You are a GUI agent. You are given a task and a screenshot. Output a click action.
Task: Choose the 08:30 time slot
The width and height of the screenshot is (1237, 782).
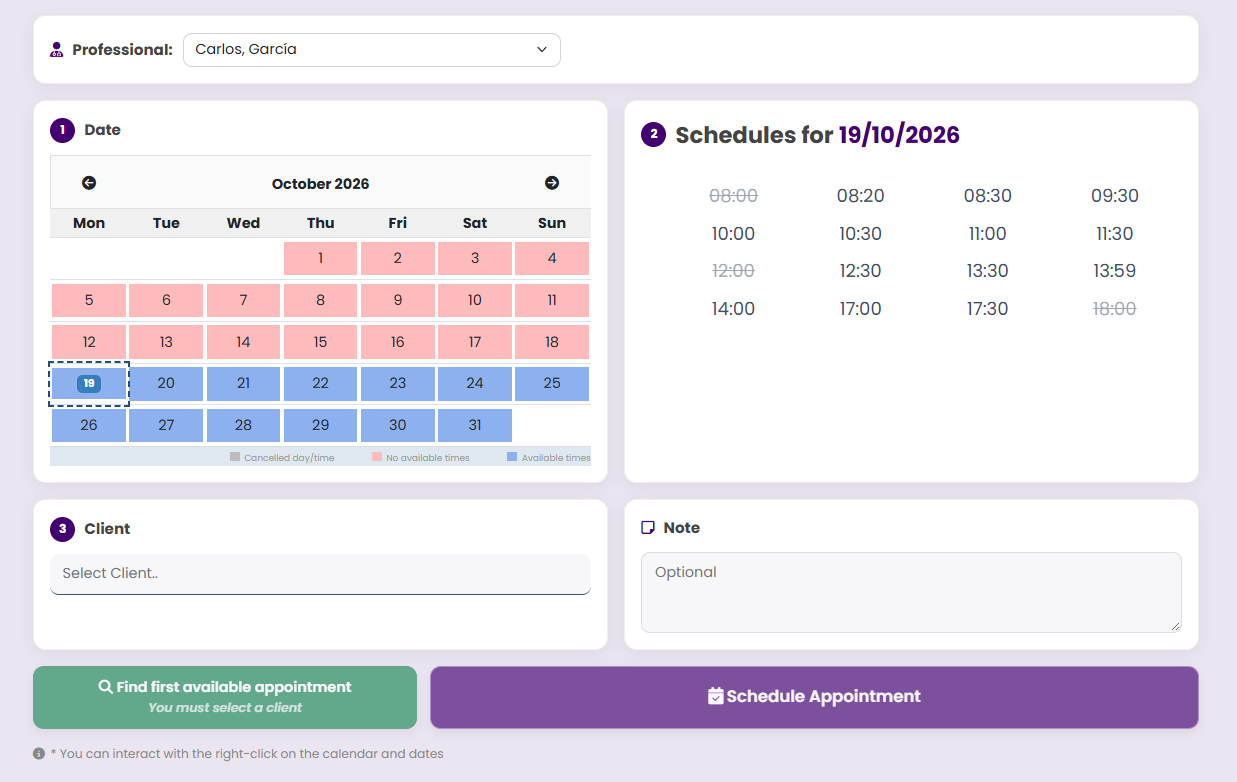click(988, 196)
